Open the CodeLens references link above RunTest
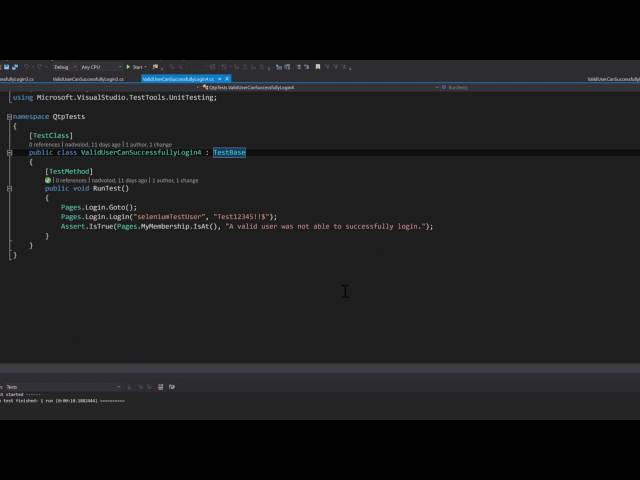Image resolution: width=640 pixels, height=480 pixels. (x=71, y=180)
